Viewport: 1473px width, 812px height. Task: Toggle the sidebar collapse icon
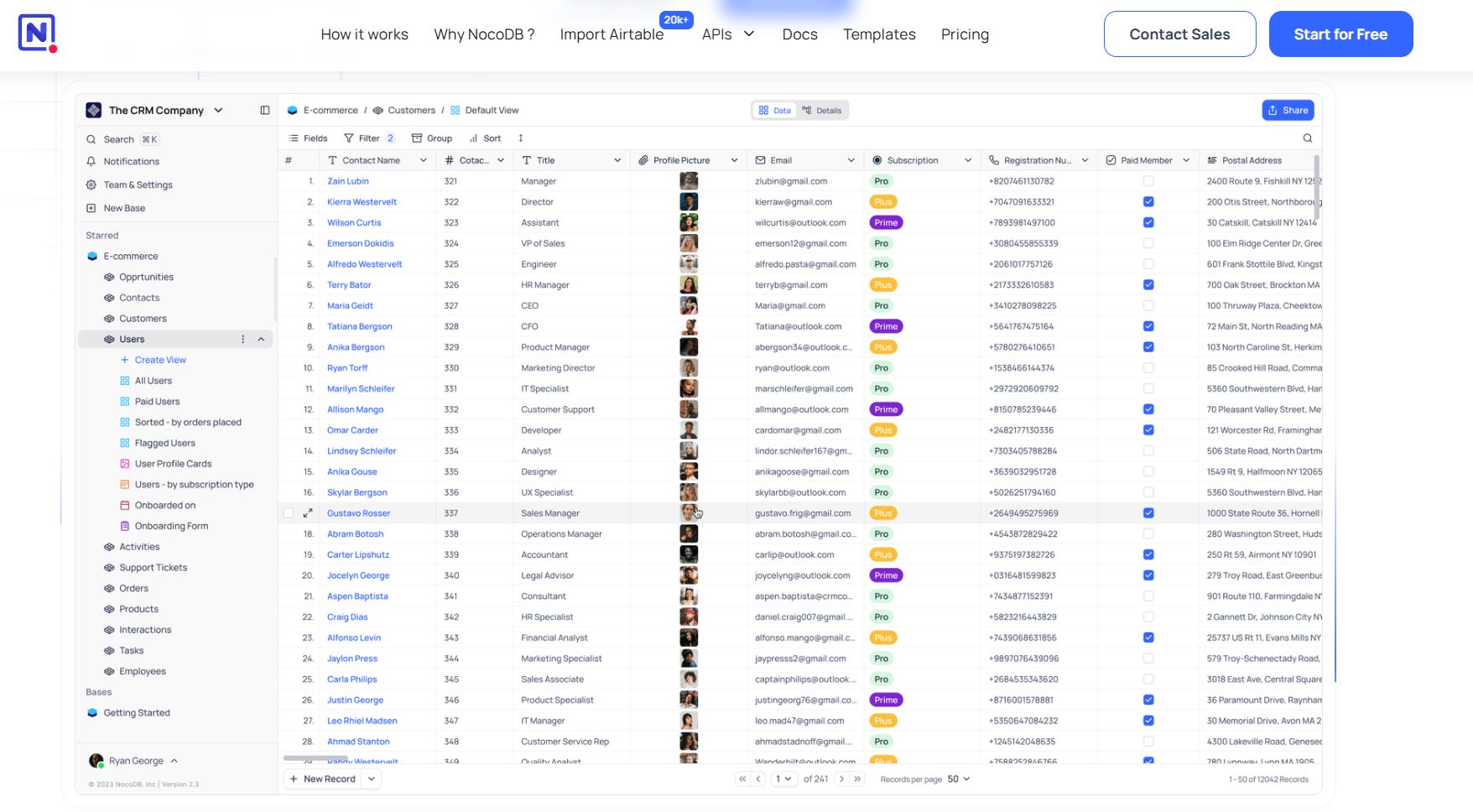pyautogui.click(x=265, y=110)
